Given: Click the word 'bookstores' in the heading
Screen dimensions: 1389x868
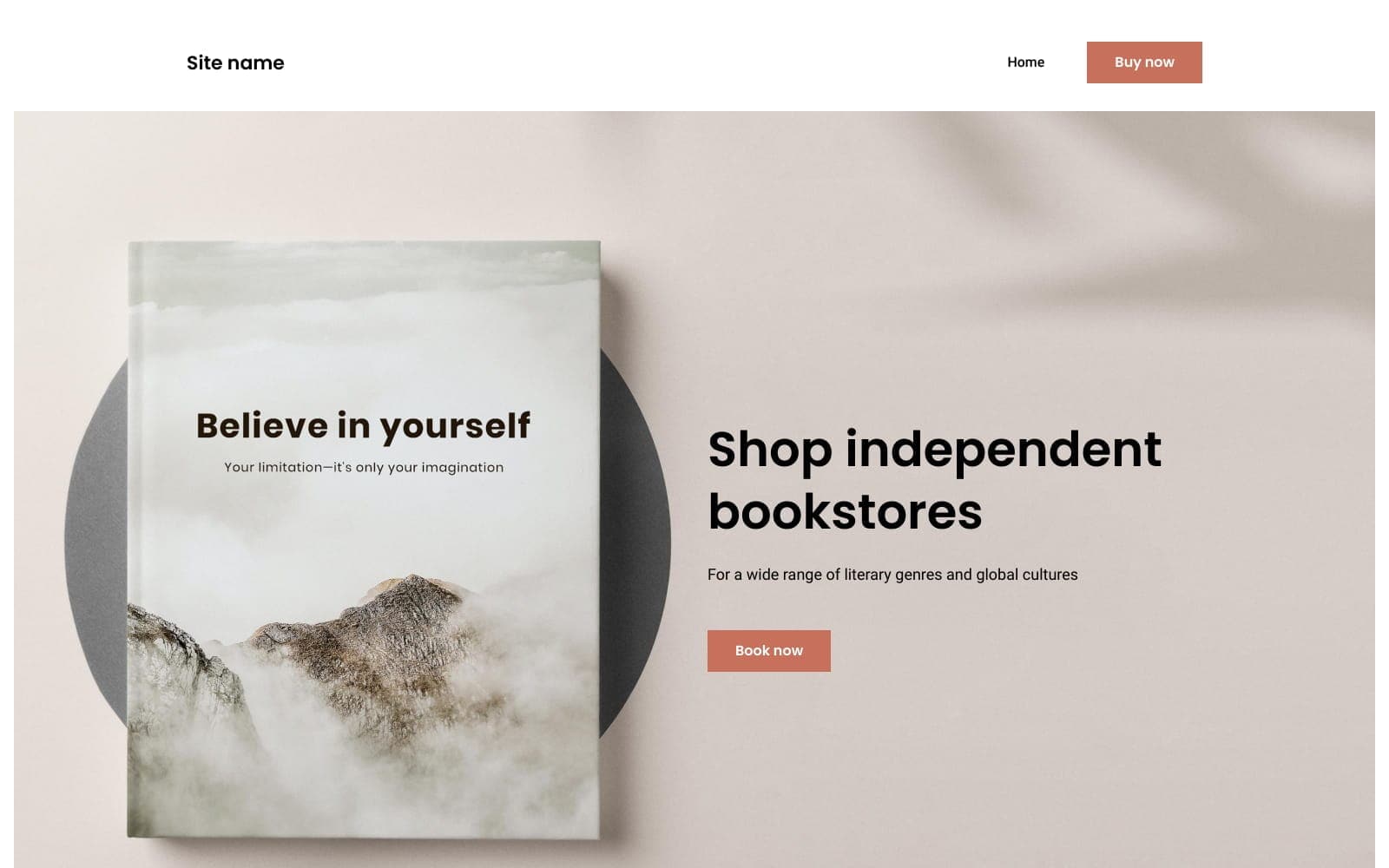Looking at the screenshot, I should point(845,512).
